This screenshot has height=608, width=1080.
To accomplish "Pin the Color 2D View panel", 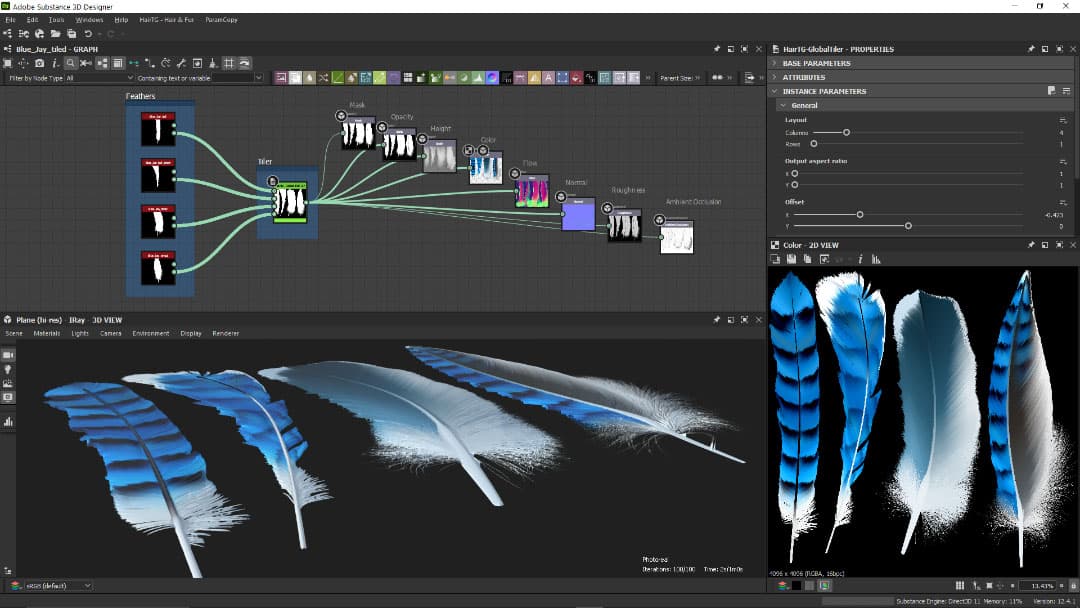I will [x=1031, y=244].
